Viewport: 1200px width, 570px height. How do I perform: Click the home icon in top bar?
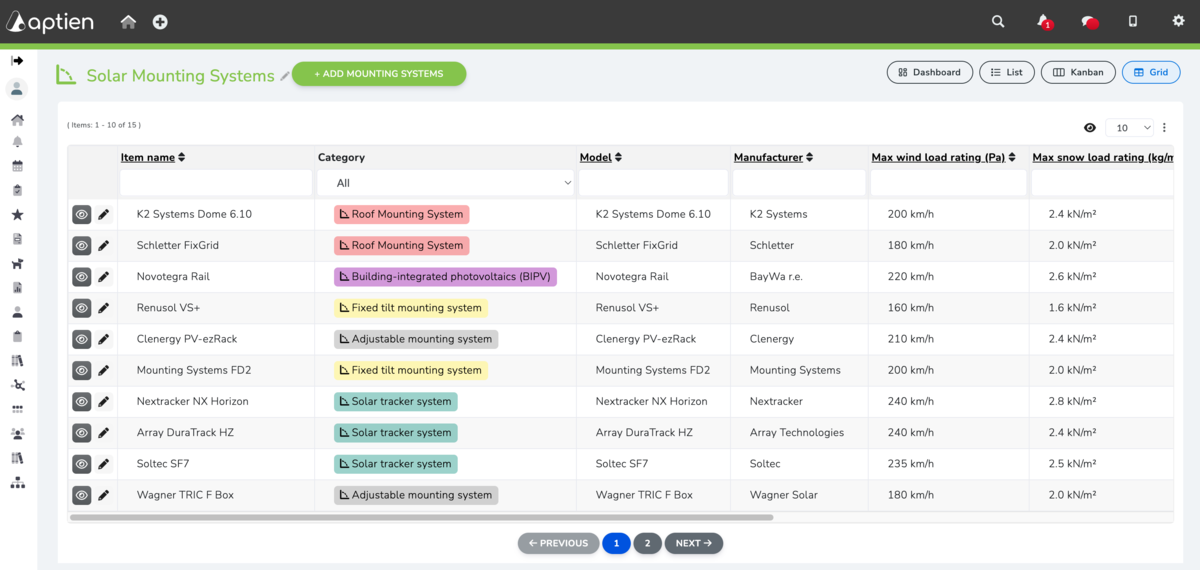[128, 22]
